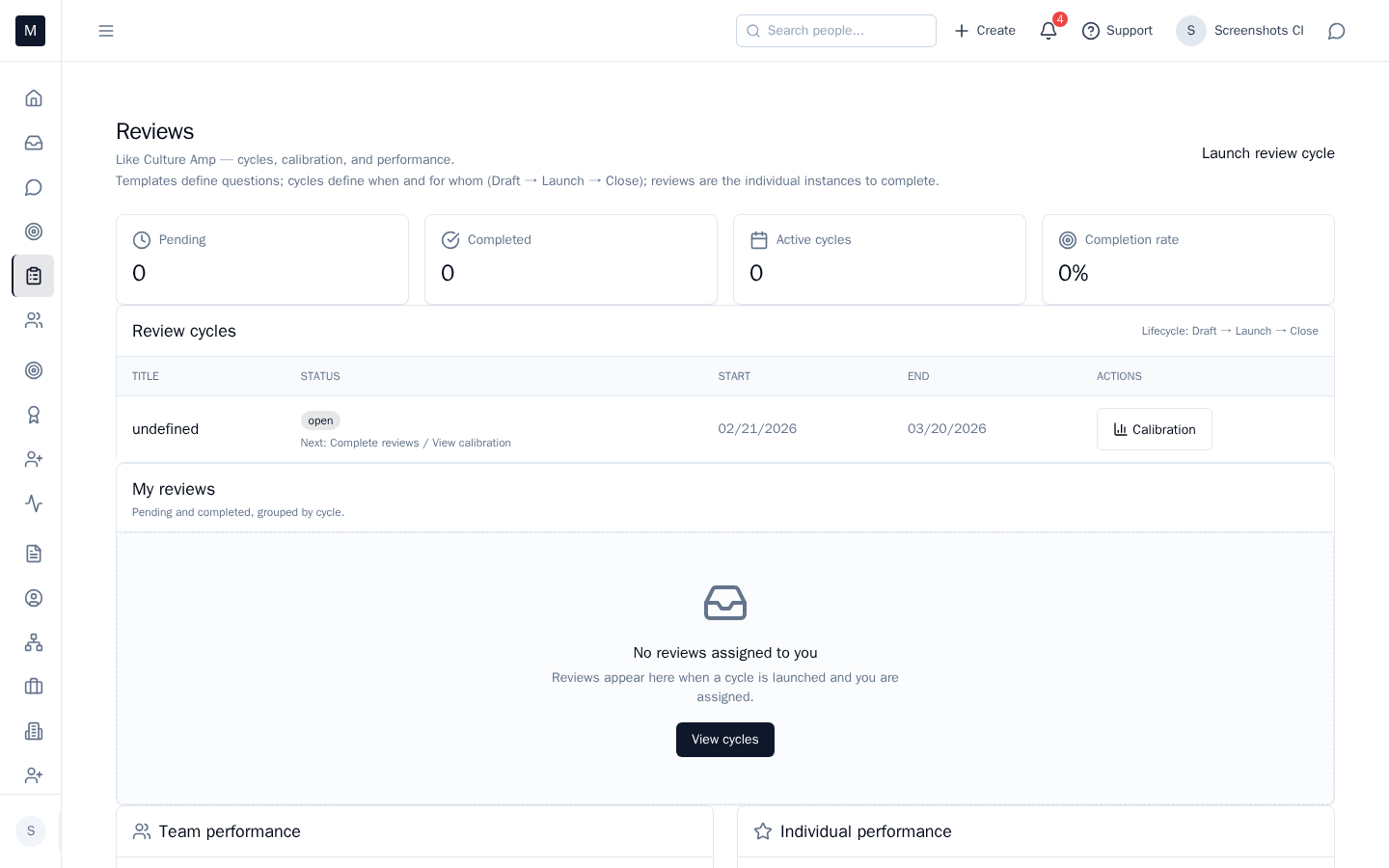This screenshot has height=868, width=1389.
Task: Click the Calibration button for the open cycle
Action: coord(1154,429)
